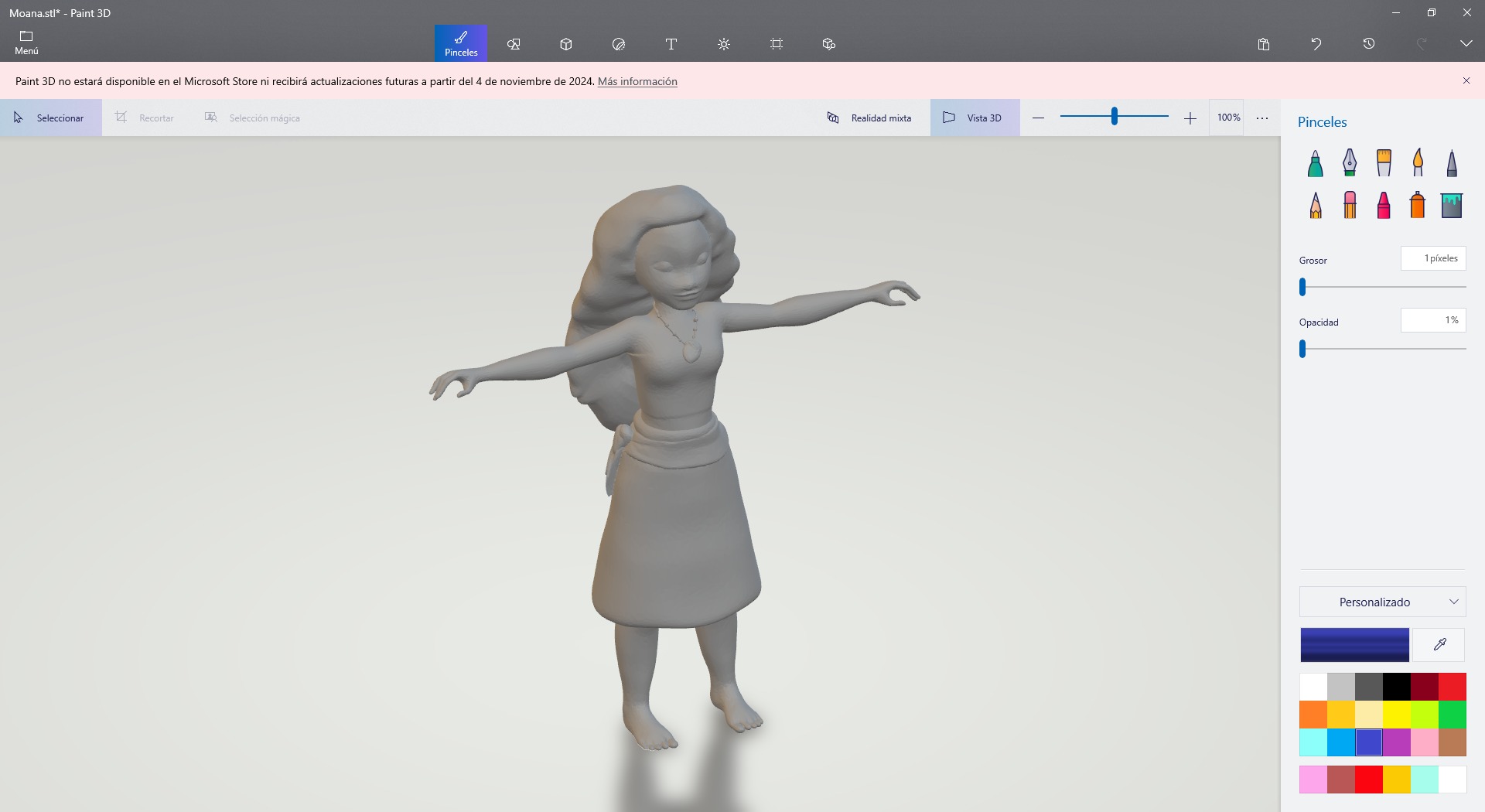
Task: Adjust the Grosor thickness slider
Action: pos(1302,287)
